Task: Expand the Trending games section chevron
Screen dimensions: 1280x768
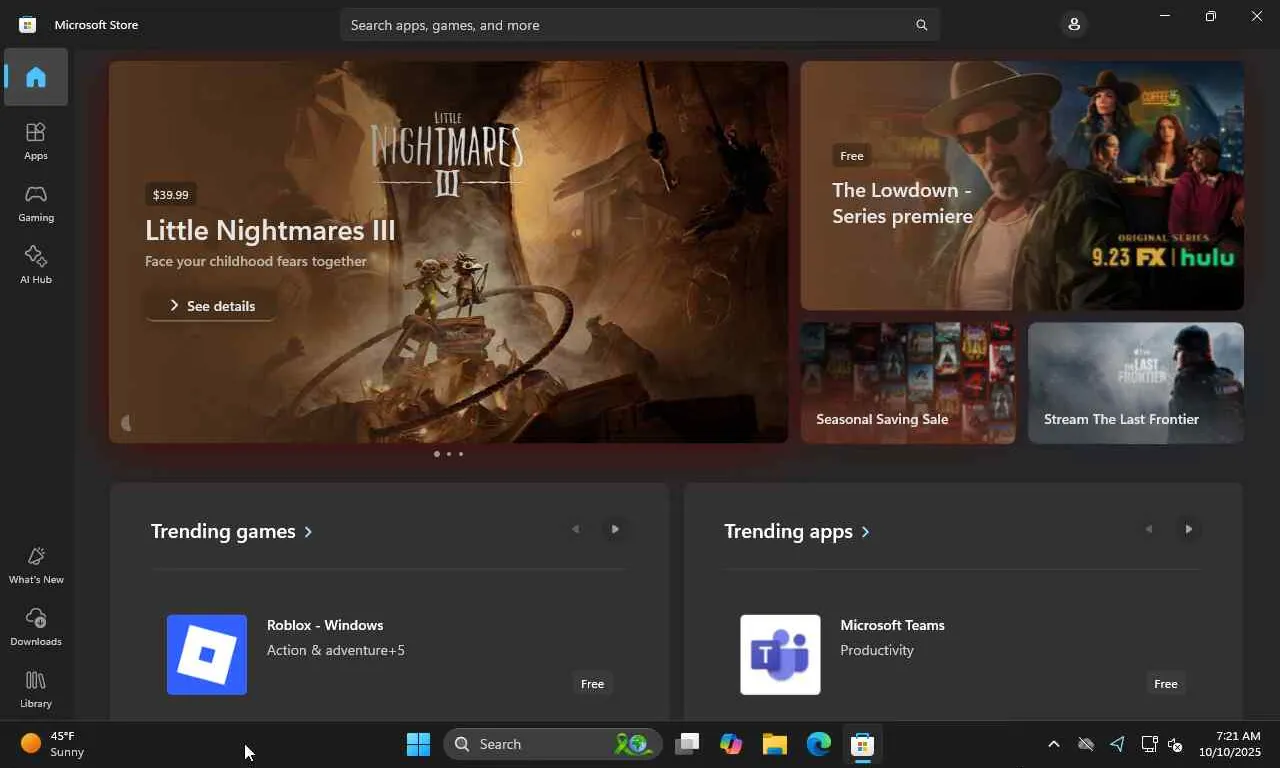Action: [x=308, y=532]
